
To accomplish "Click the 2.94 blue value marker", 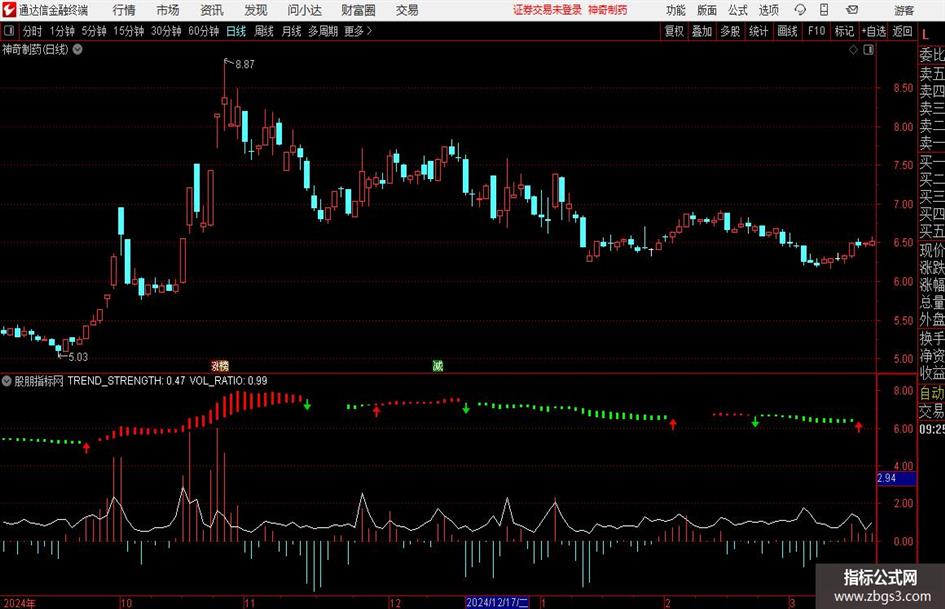I will (x=896, y=478).
